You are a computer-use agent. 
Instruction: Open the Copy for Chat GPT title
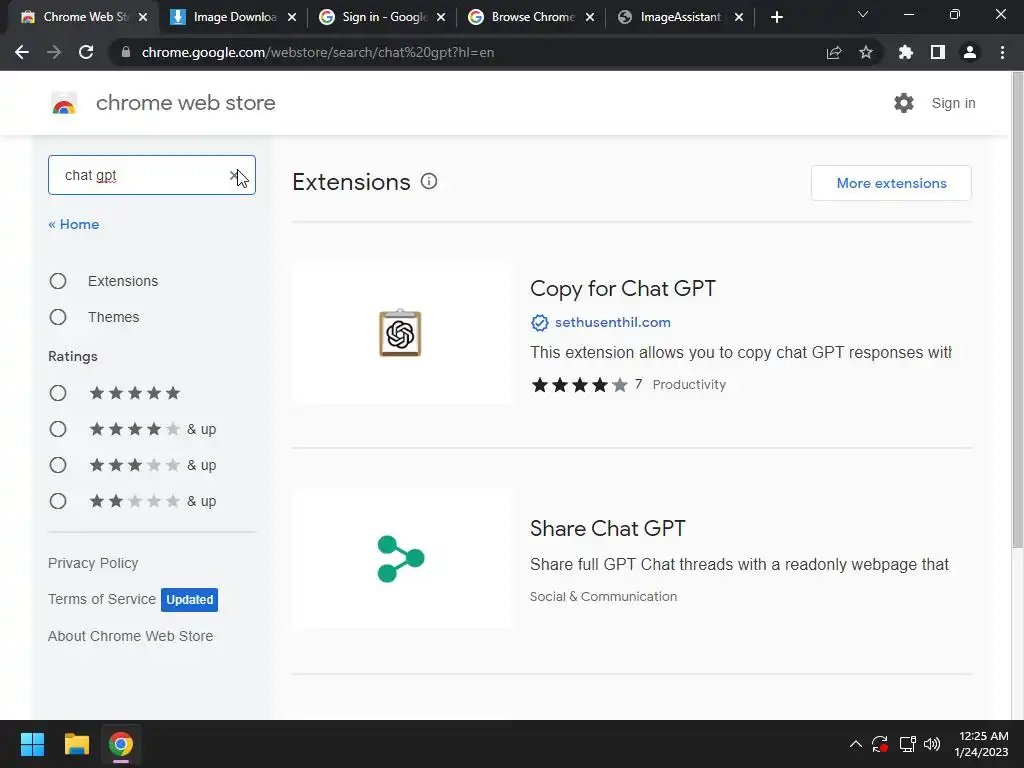click(623, 289)
